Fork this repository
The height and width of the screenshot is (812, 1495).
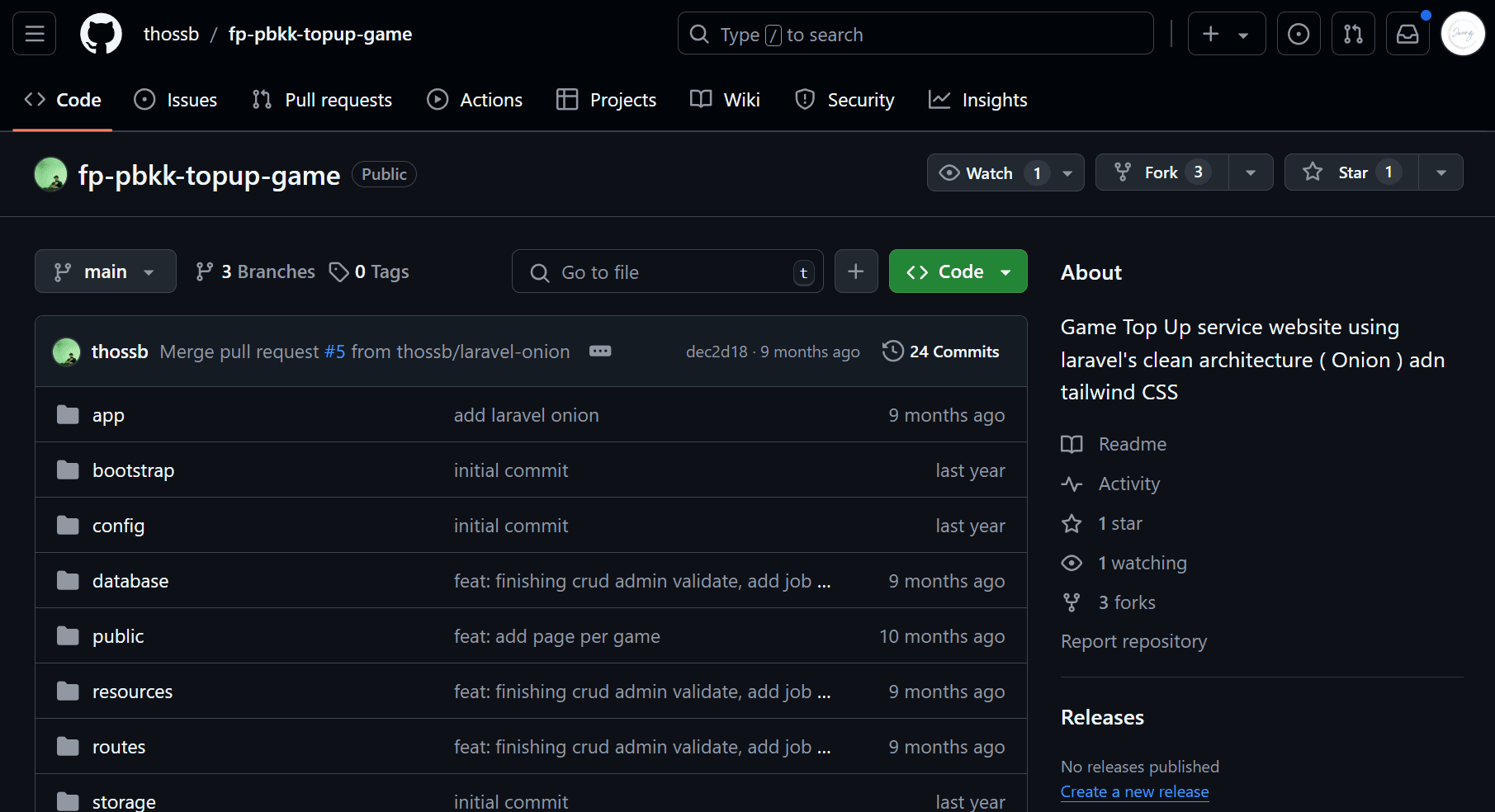click(1162, 172)
